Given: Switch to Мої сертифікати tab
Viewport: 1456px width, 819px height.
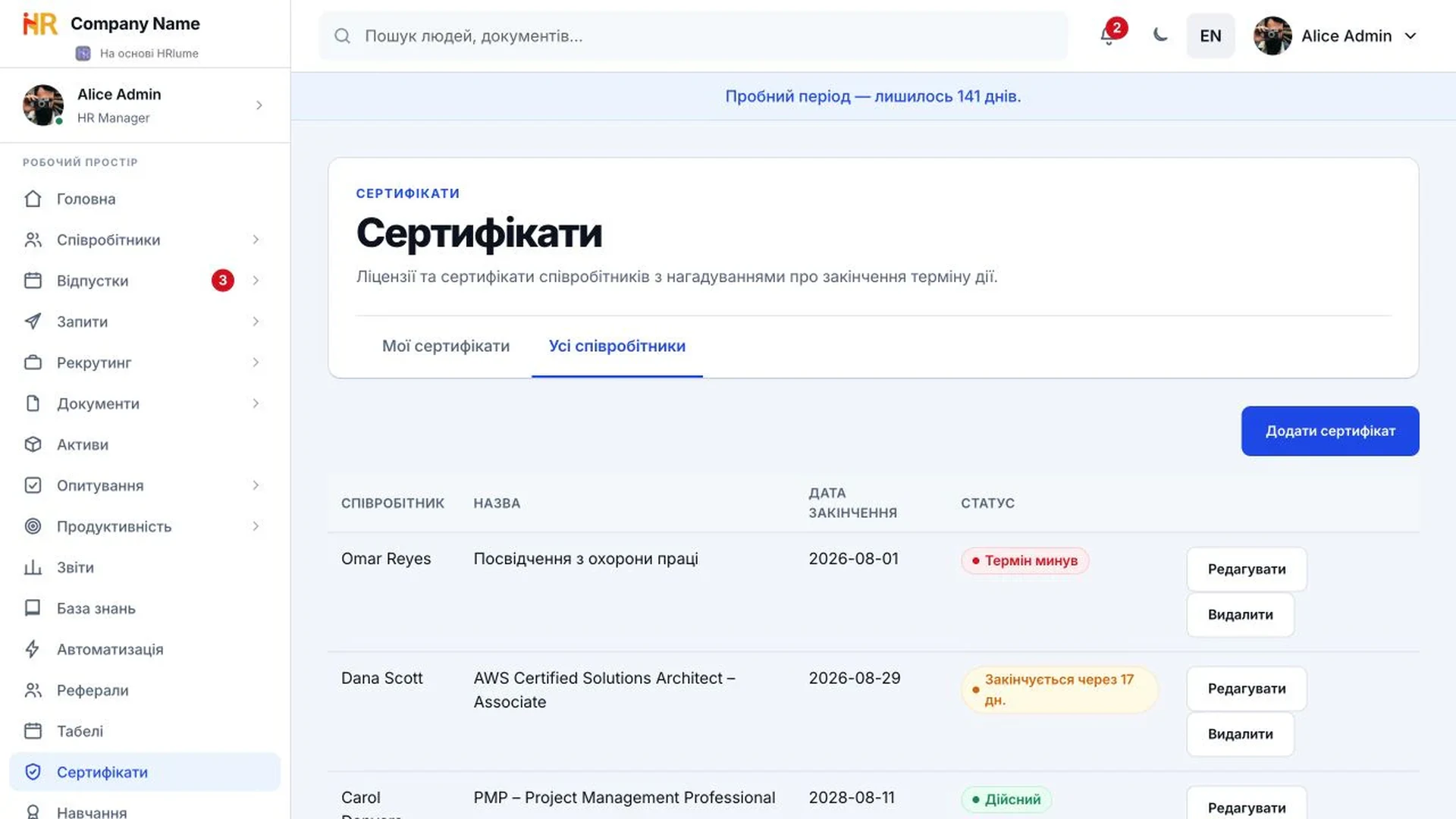Looking at the screenshot, I should click(x=446, y=346).
